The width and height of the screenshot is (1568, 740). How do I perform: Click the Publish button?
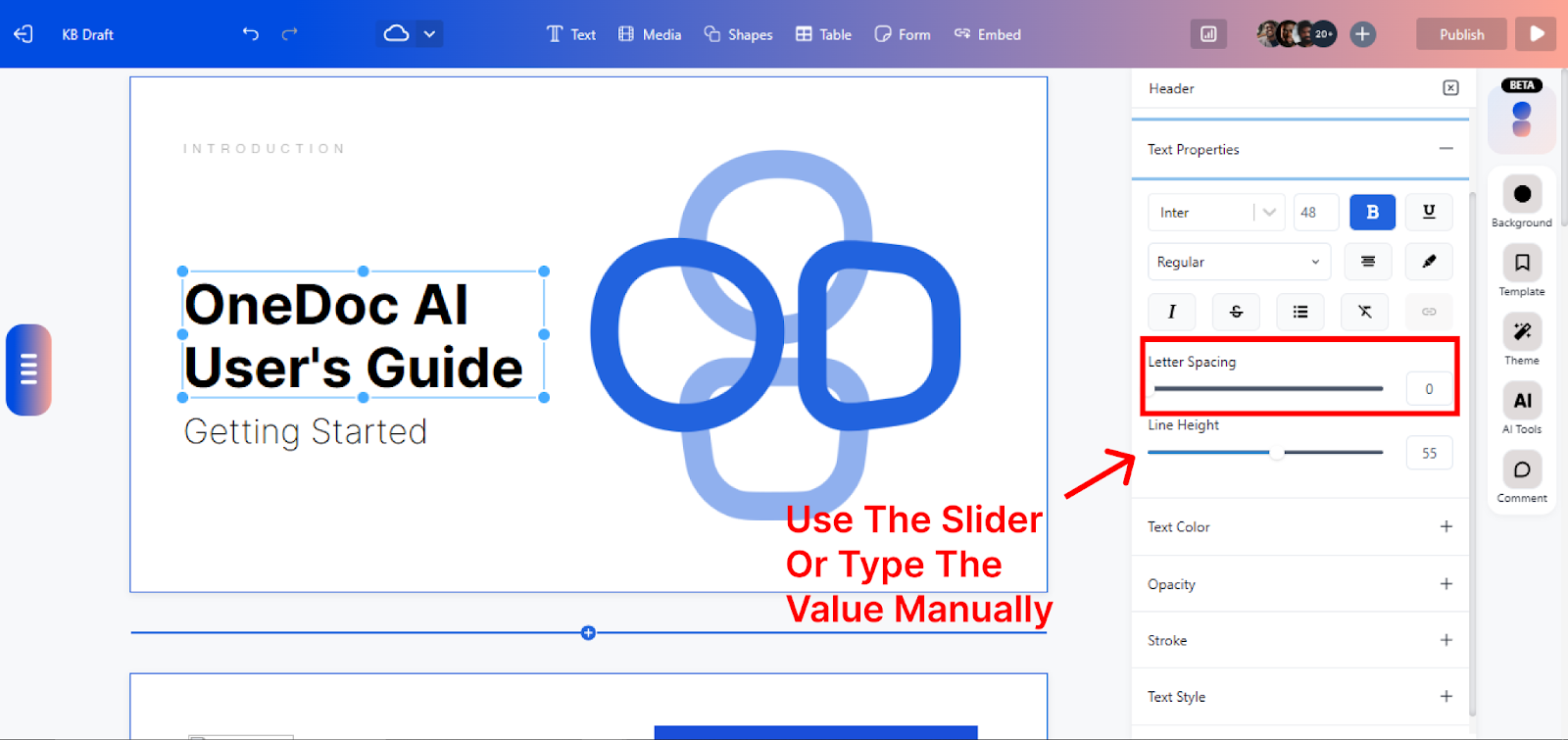(1461, 34)
